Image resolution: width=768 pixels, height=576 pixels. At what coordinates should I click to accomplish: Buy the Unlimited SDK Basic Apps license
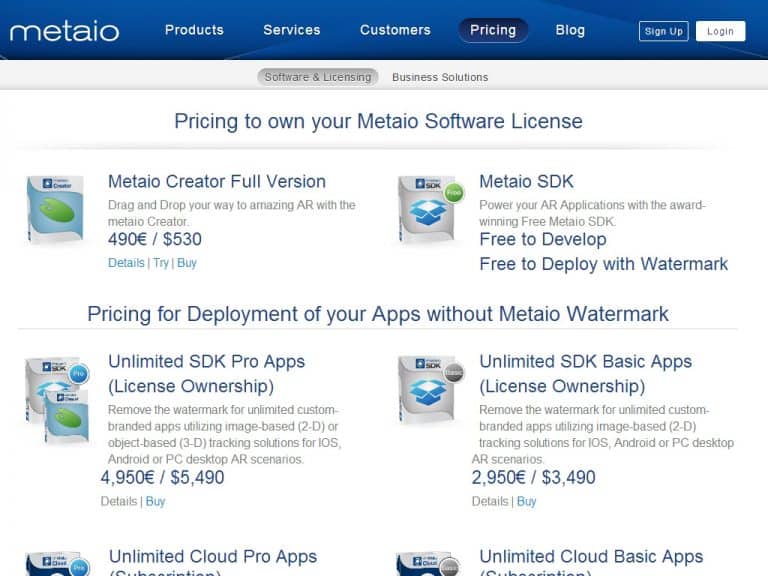(x=526, y=501)
